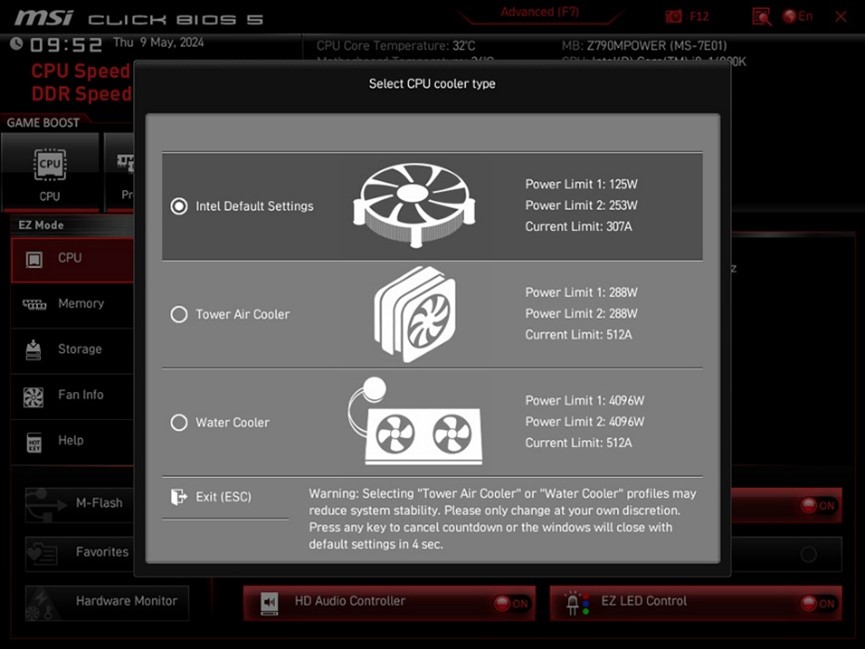Click the Storage drive icon in sidebar
This screenshot has width=865, height=649.
34,350
